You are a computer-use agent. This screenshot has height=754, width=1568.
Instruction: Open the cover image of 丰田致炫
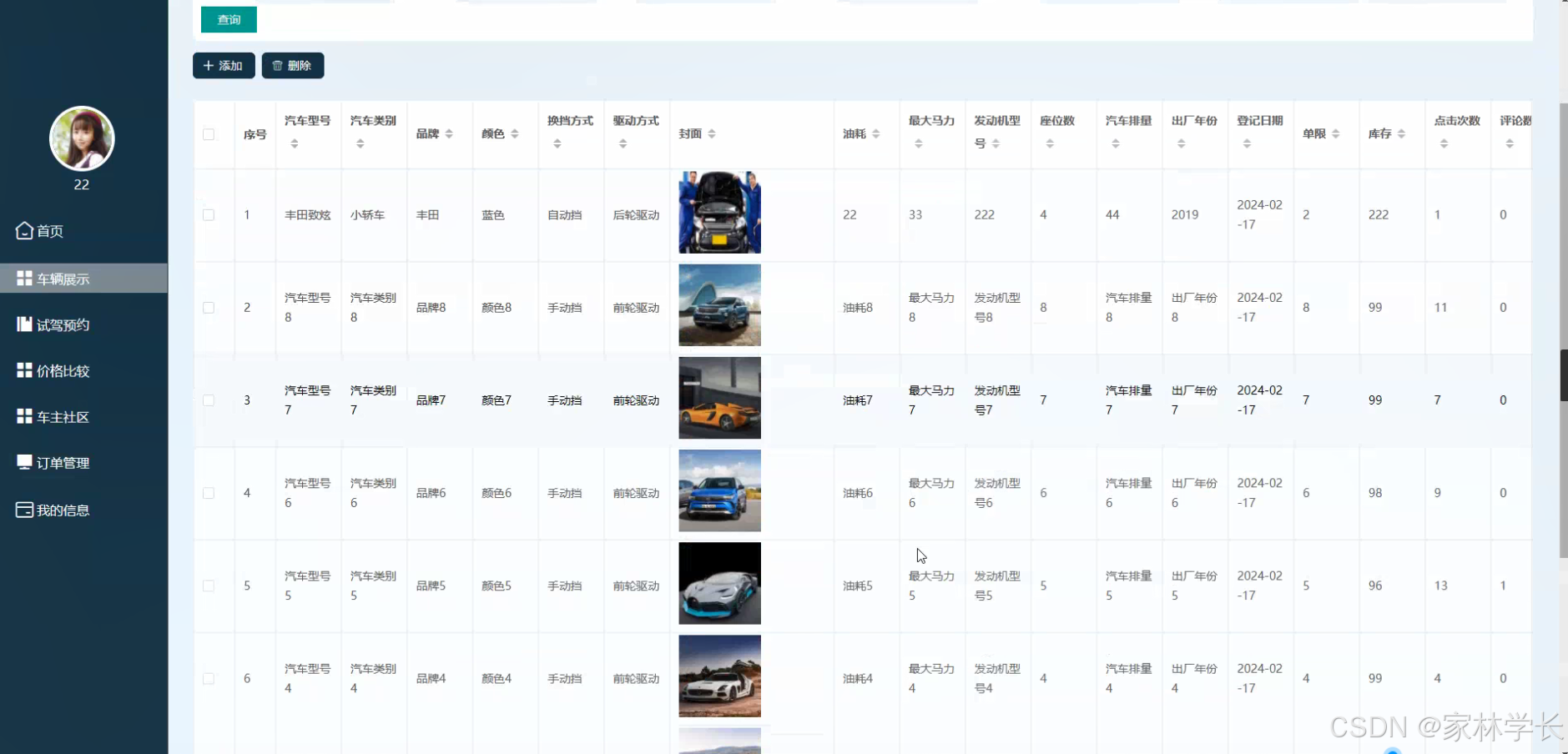pos(718,213)
